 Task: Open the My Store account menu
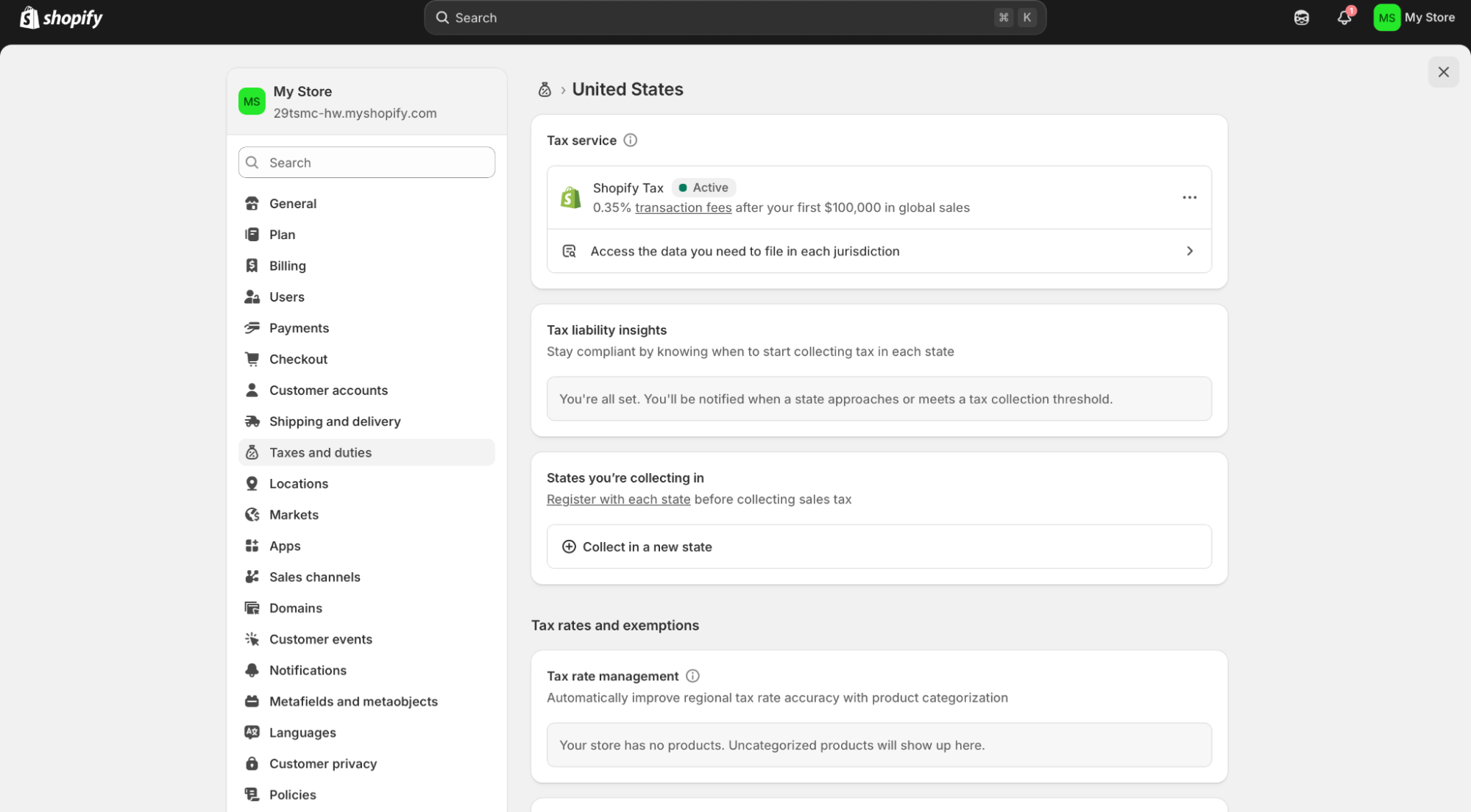[x=1414, y=18]
